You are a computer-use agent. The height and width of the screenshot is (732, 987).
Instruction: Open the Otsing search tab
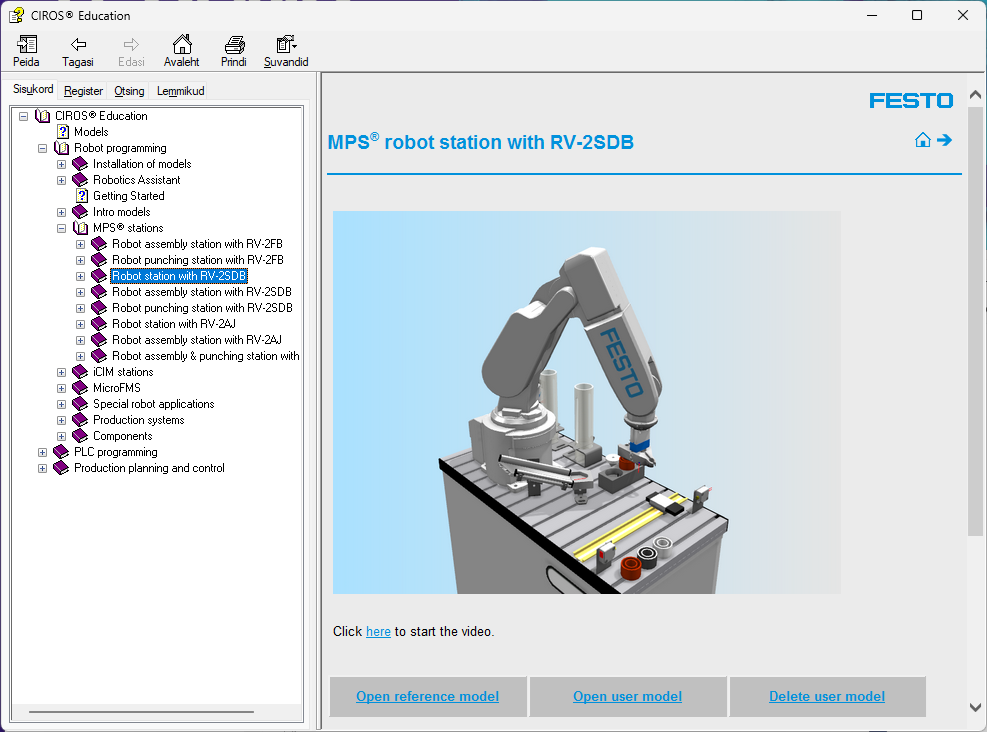(129, 91)
